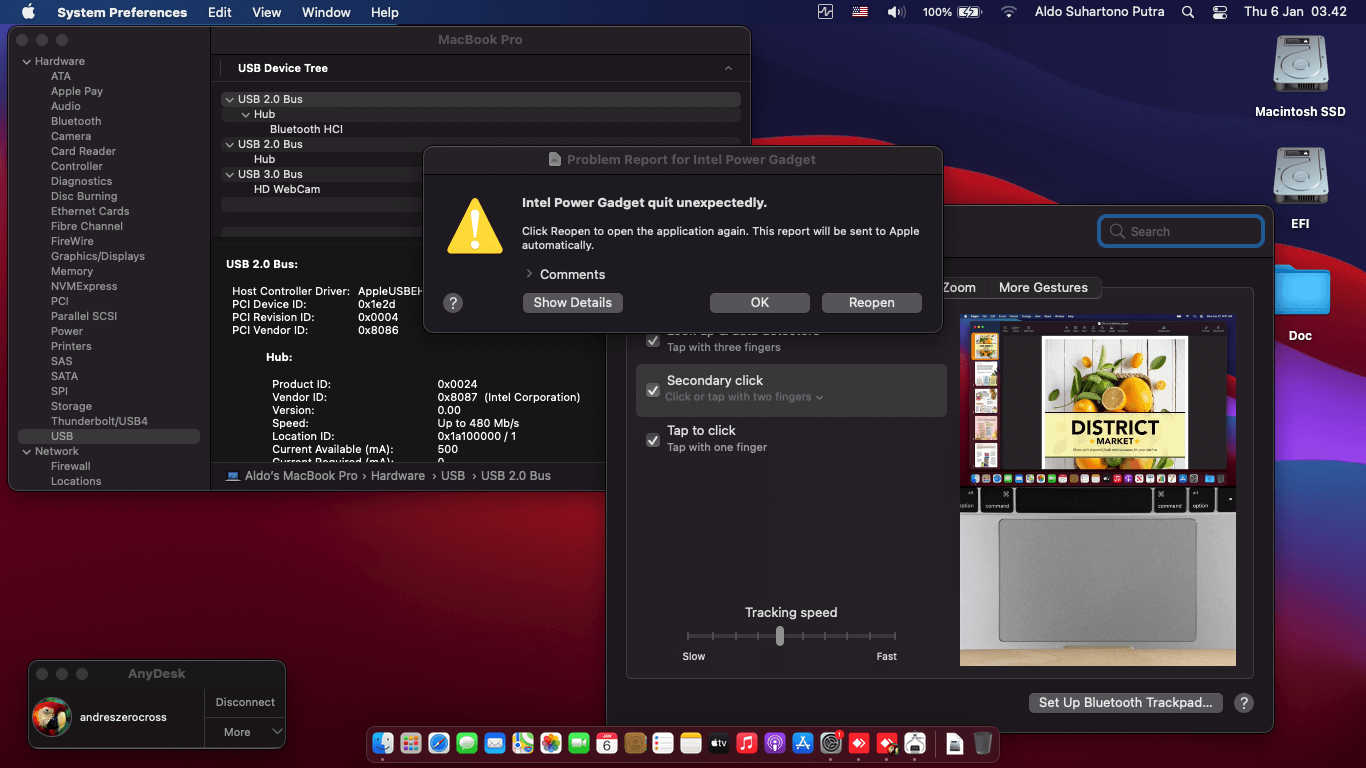Open the App Store from the Dock

tap(802, 744)
